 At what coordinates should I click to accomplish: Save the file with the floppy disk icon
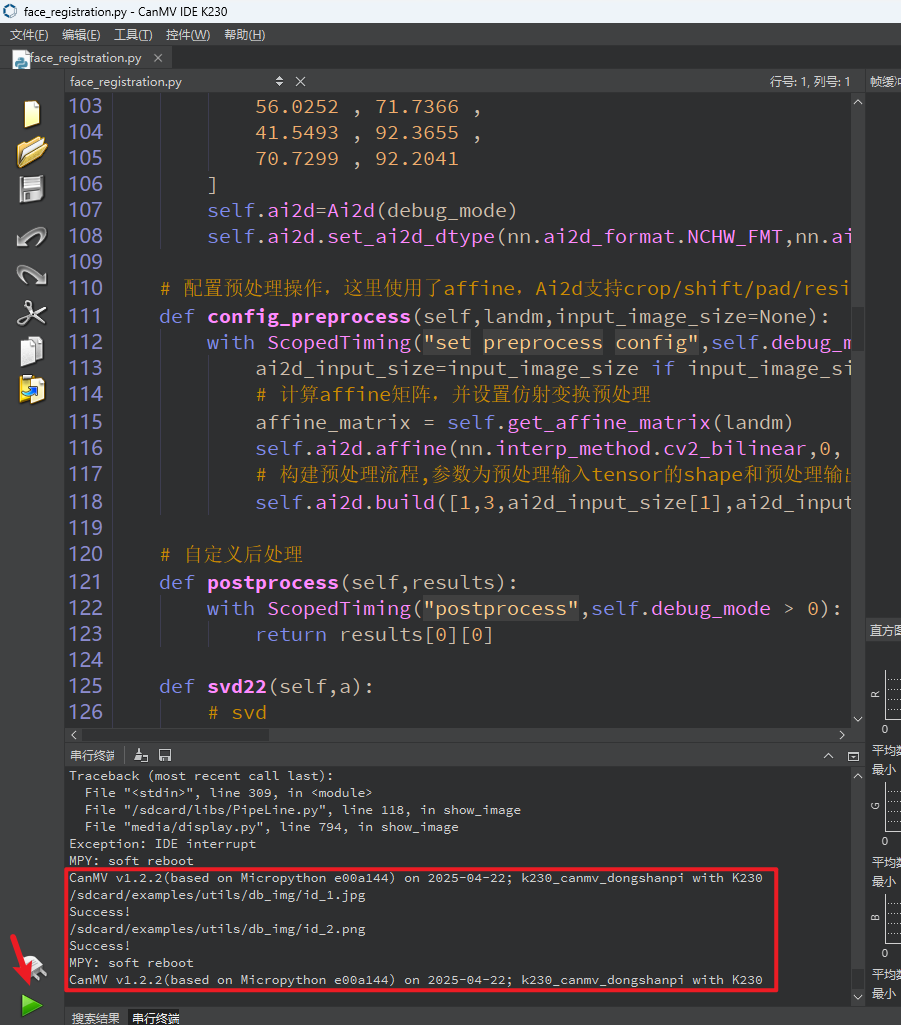[x=31, y=190]
